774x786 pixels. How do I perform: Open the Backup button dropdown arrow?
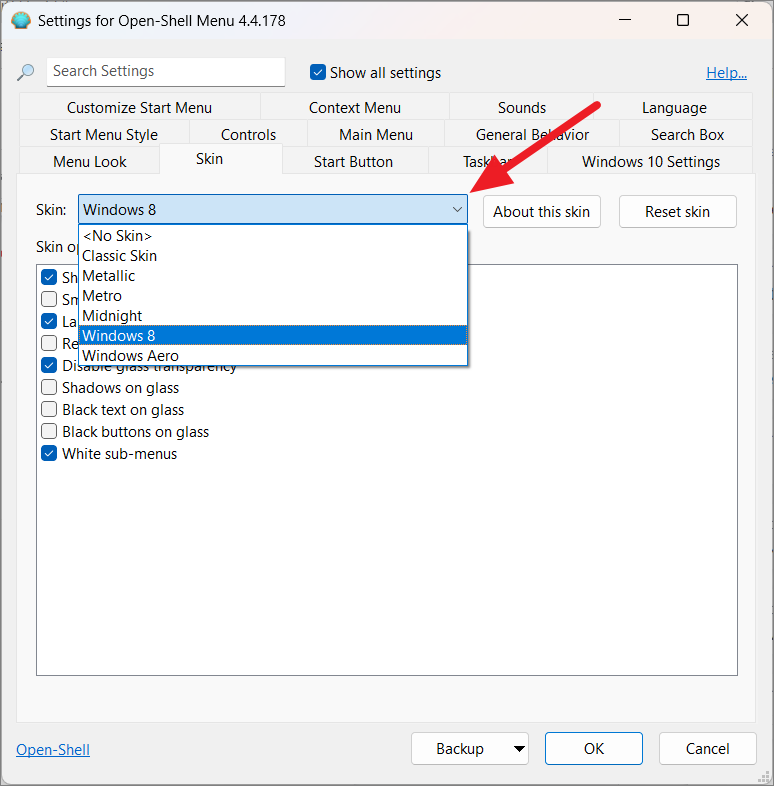pyautogui.click(x=518, y=749)
